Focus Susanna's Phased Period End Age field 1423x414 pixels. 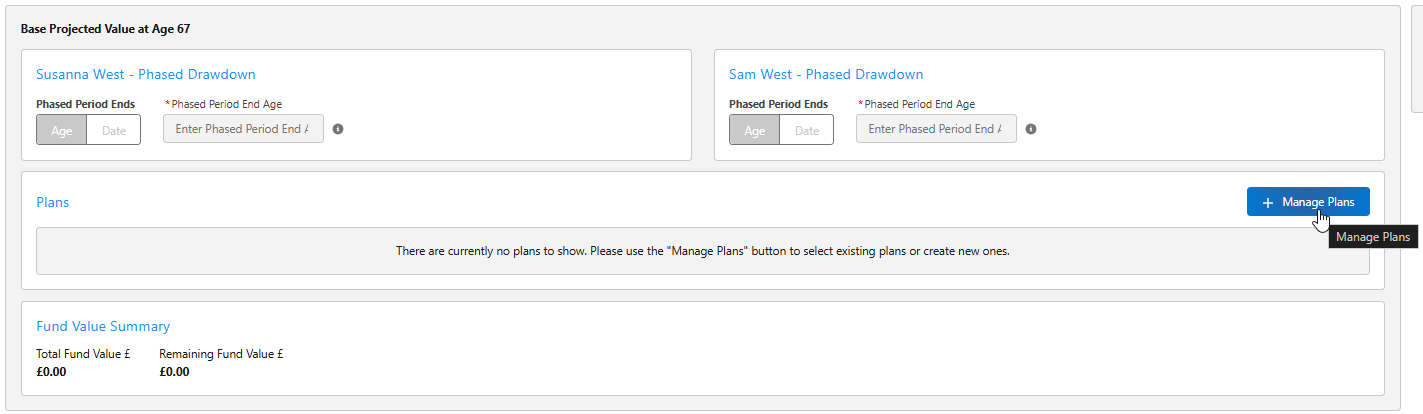point(243,129)
